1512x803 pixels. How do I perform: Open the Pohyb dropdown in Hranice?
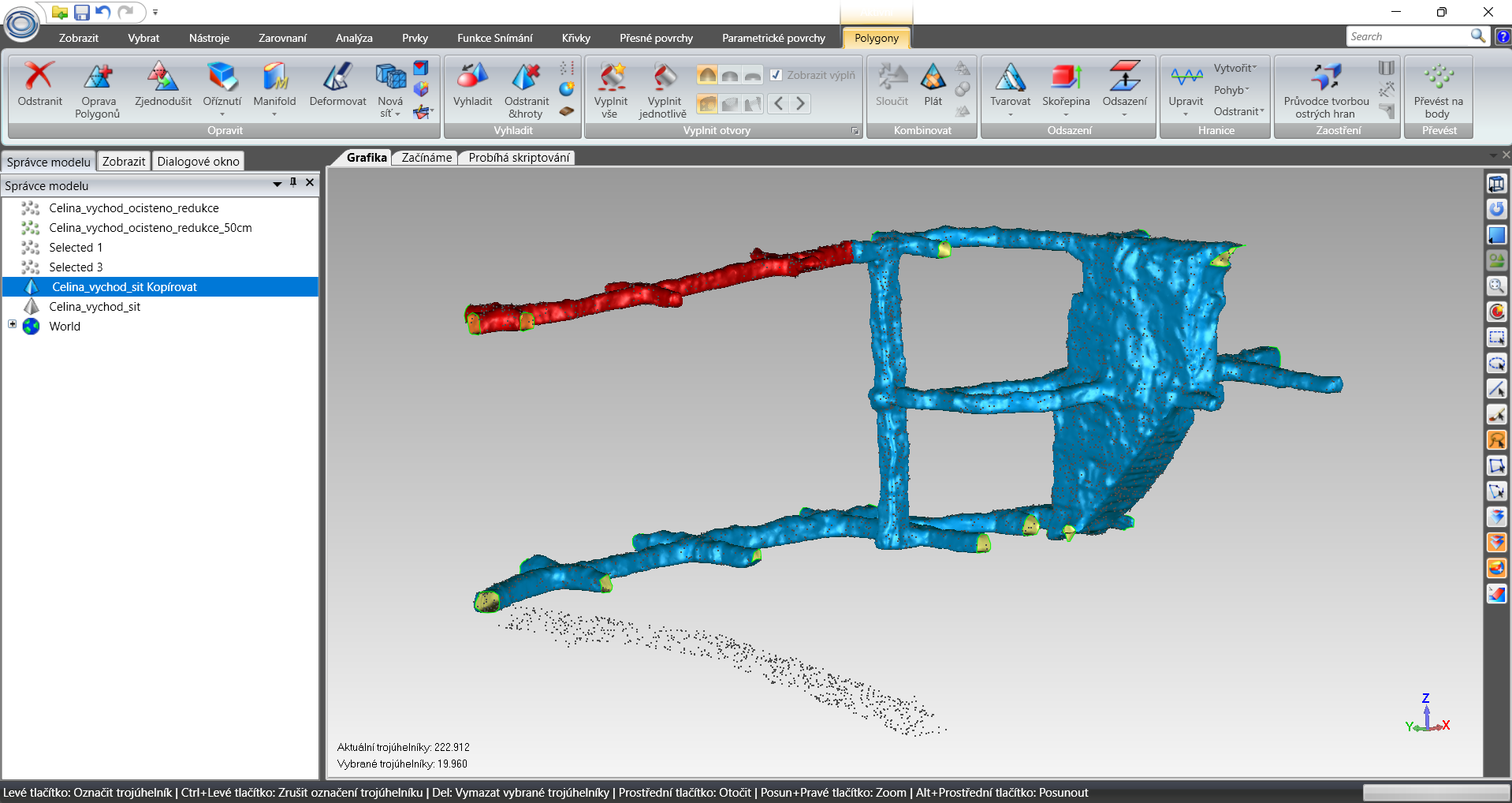1231,90
